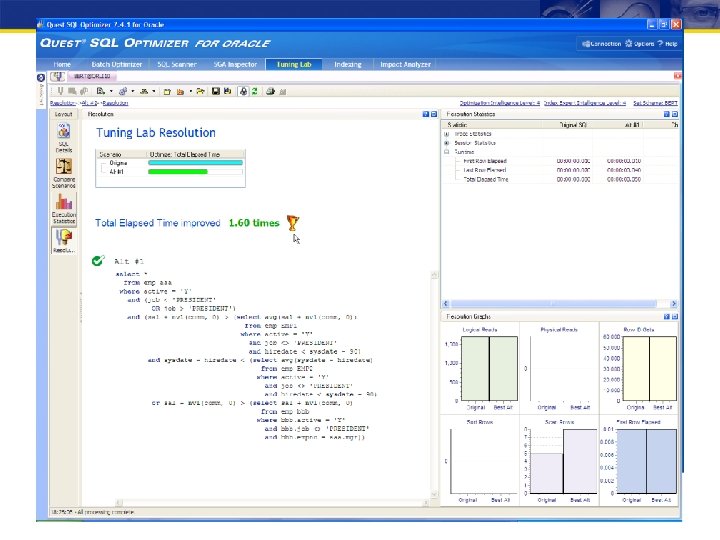
Task: Click the new folder toolbar icon
Action: [167, 92]
